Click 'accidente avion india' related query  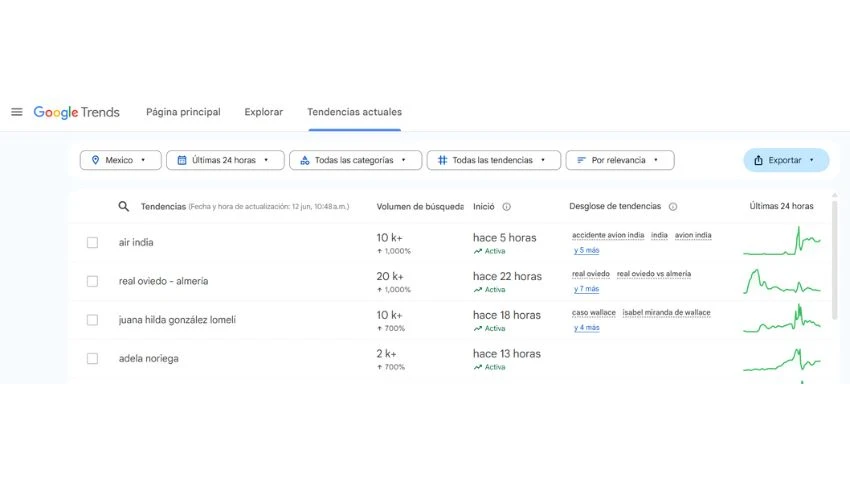pyautogui.click(x=608, y=235)
